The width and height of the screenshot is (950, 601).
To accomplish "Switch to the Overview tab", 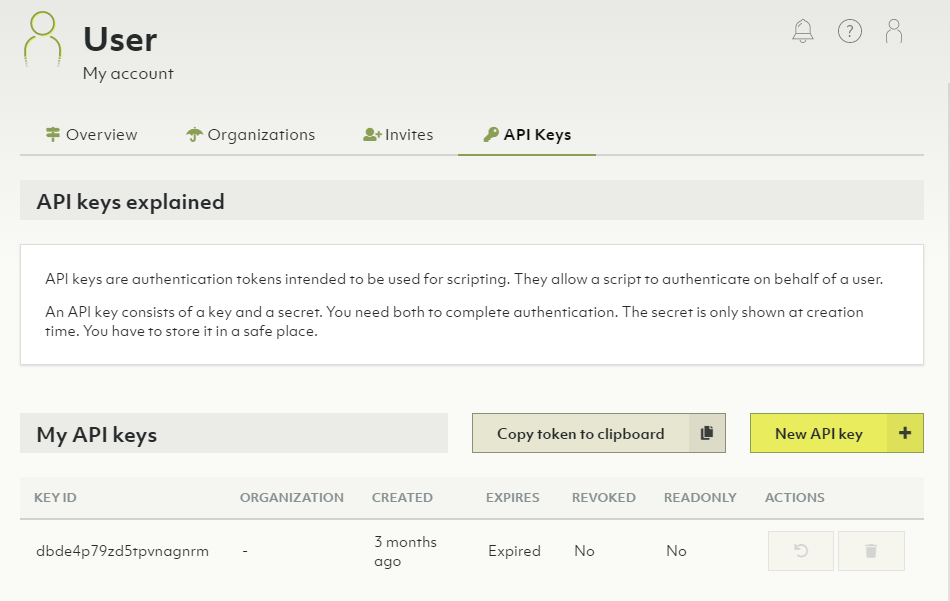I will click(x=92, y=135).
